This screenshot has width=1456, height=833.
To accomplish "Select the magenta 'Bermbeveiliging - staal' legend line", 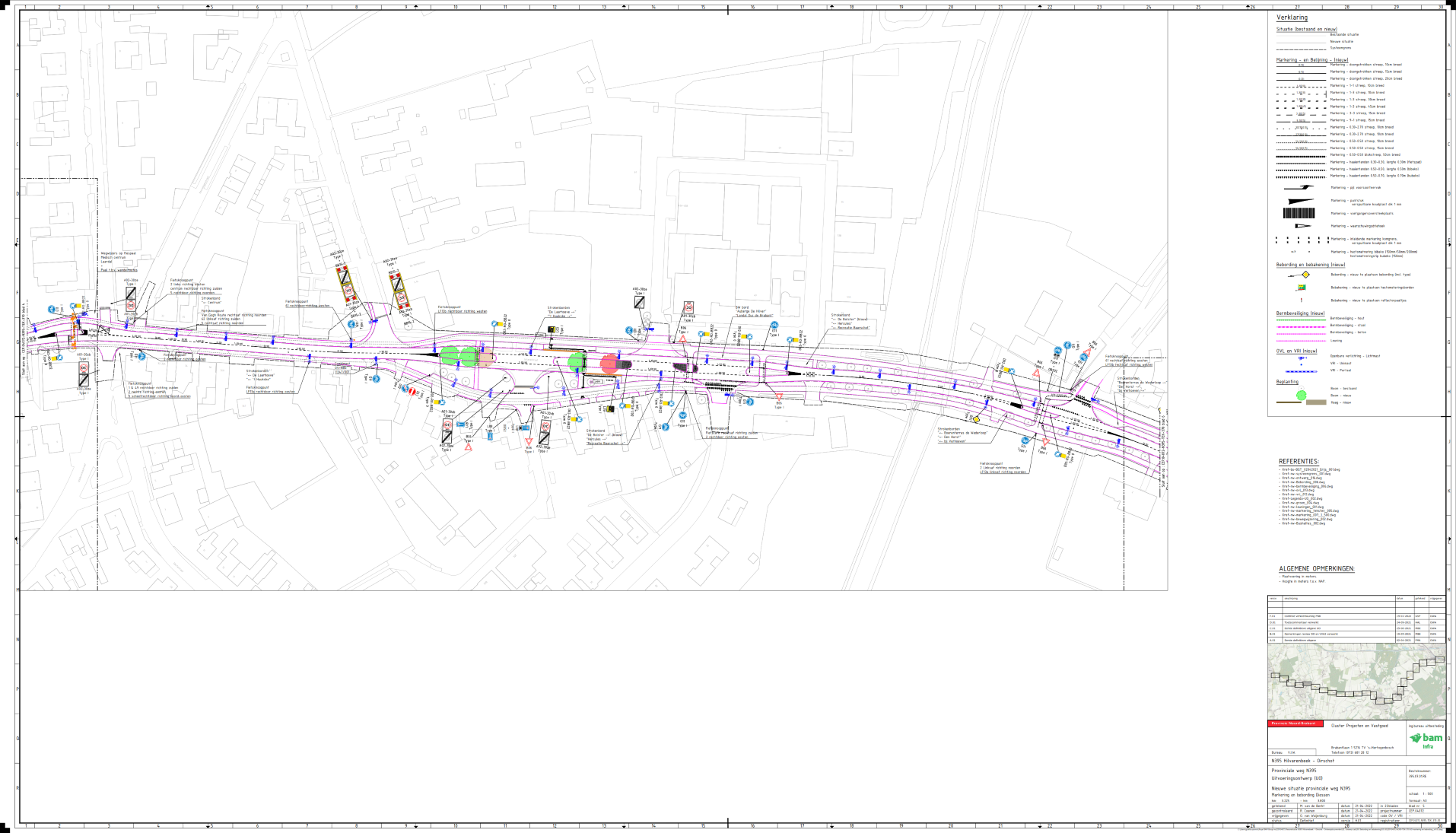I will click(x=1302, y=326).
